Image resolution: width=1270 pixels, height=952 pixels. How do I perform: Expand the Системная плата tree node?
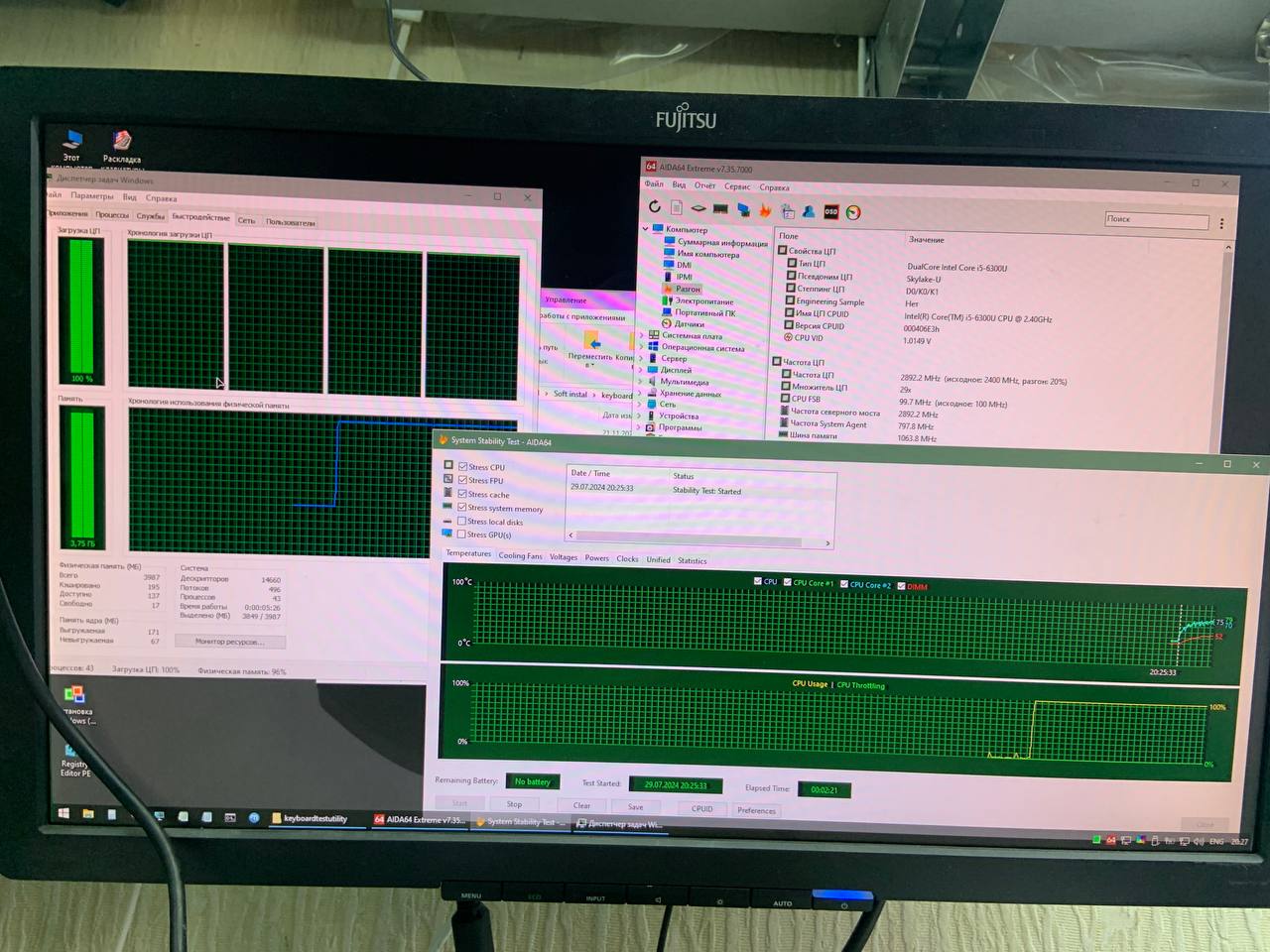coord(642,335)
